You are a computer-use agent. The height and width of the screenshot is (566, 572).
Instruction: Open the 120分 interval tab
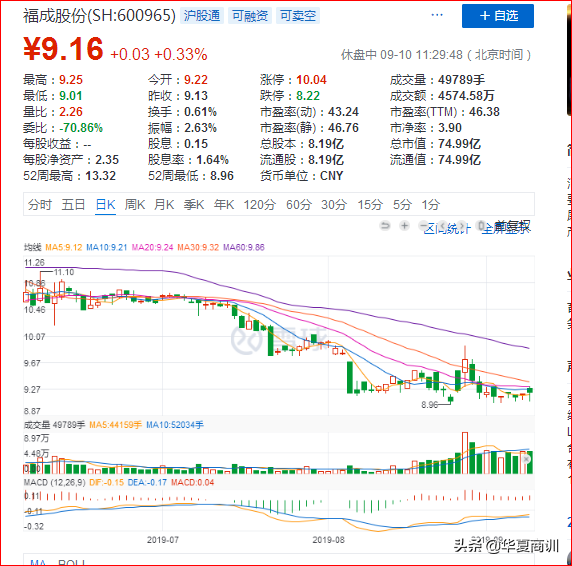[x=259, y=205]
